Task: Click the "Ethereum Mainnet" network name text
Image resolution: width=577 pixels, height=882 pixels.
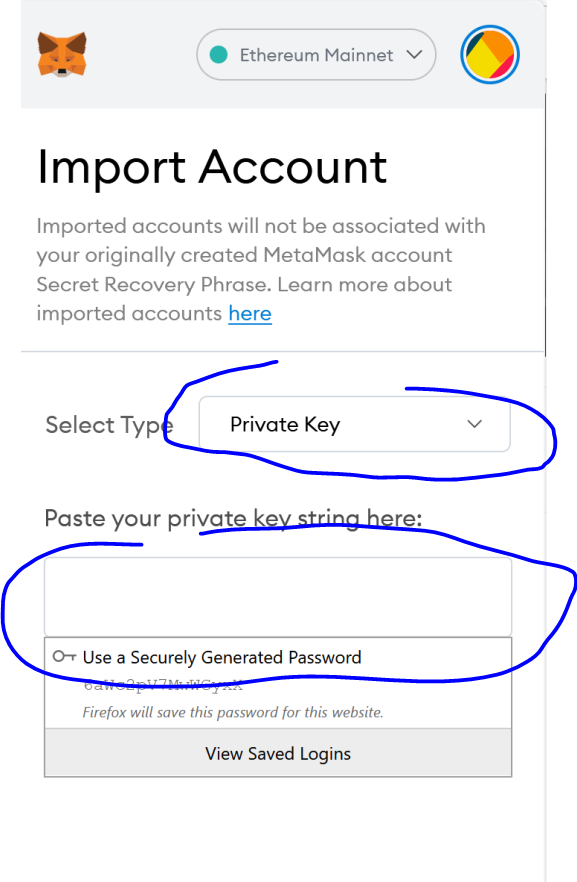Action: tap(316, 55)
